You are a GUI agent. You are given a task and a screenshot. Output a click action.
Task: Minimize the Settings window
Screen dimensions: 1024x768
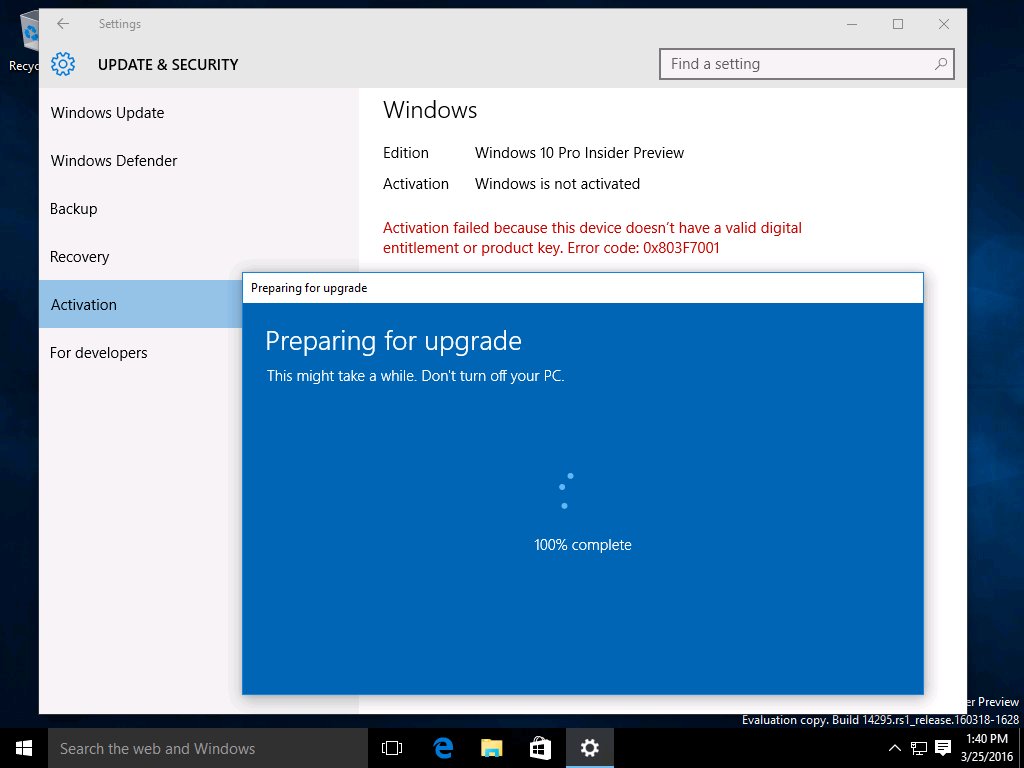point(852,24)
